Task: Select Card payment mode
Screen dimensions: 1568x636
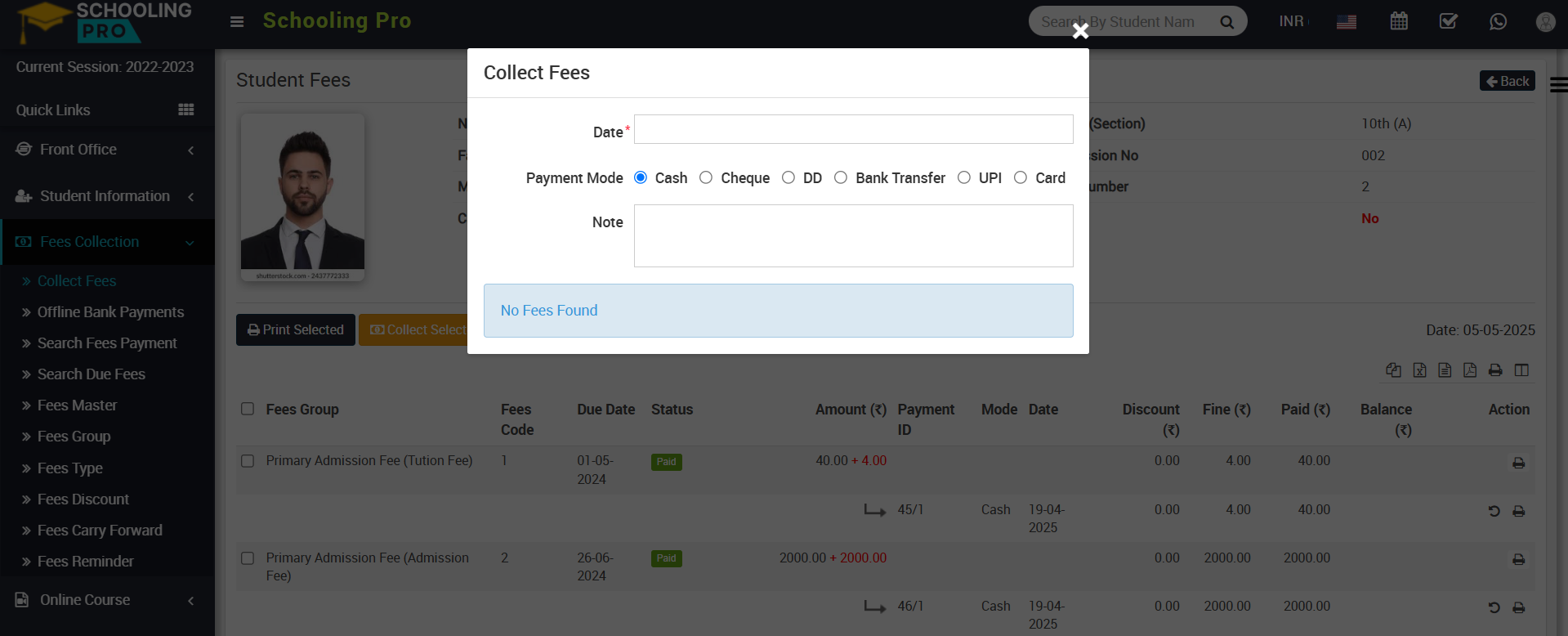Action: (x=1021, y=177)
